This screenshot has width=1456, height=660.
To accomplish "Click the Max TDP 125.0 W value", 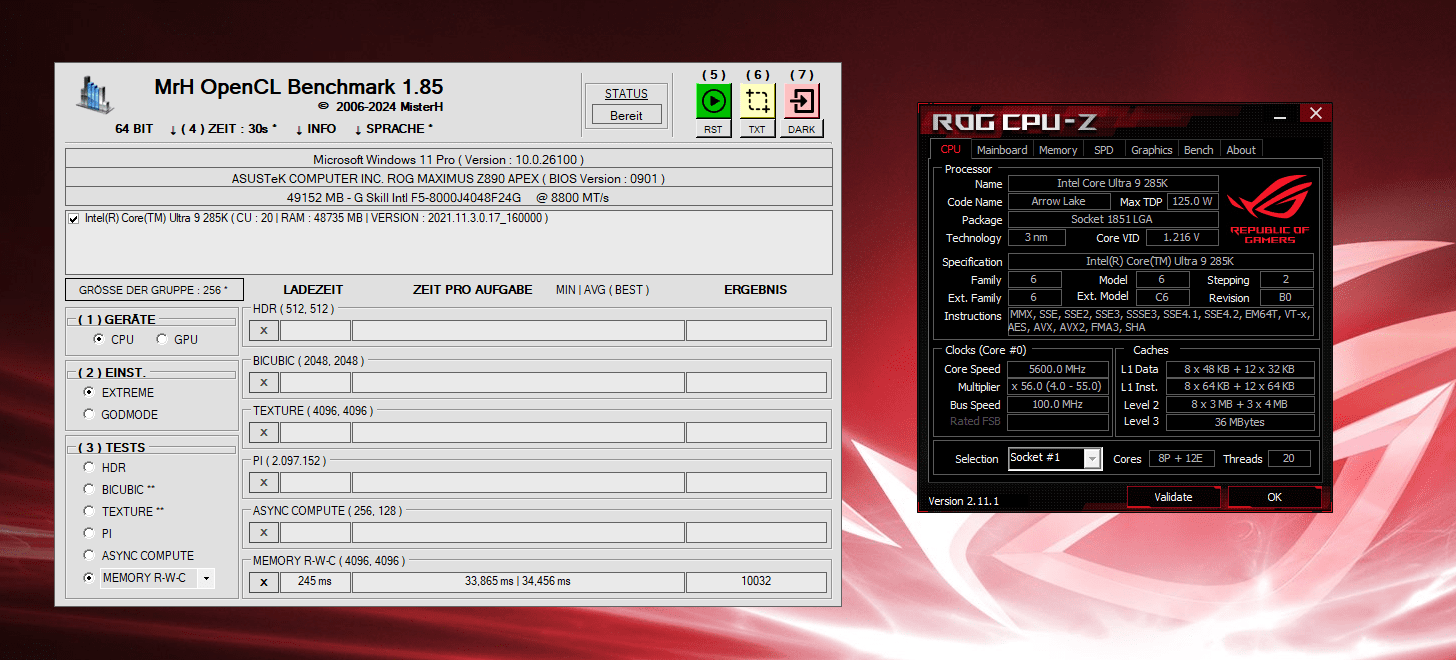I will (1193, 201).
